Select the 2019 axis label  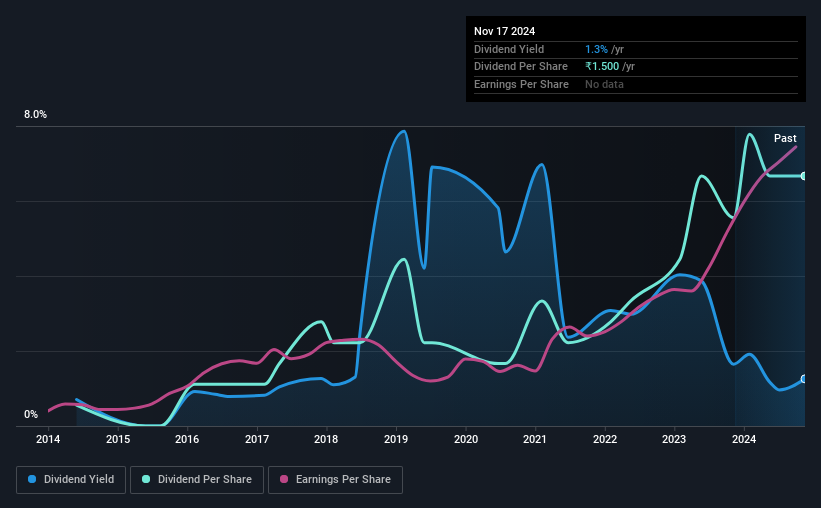tap(396, 439)
